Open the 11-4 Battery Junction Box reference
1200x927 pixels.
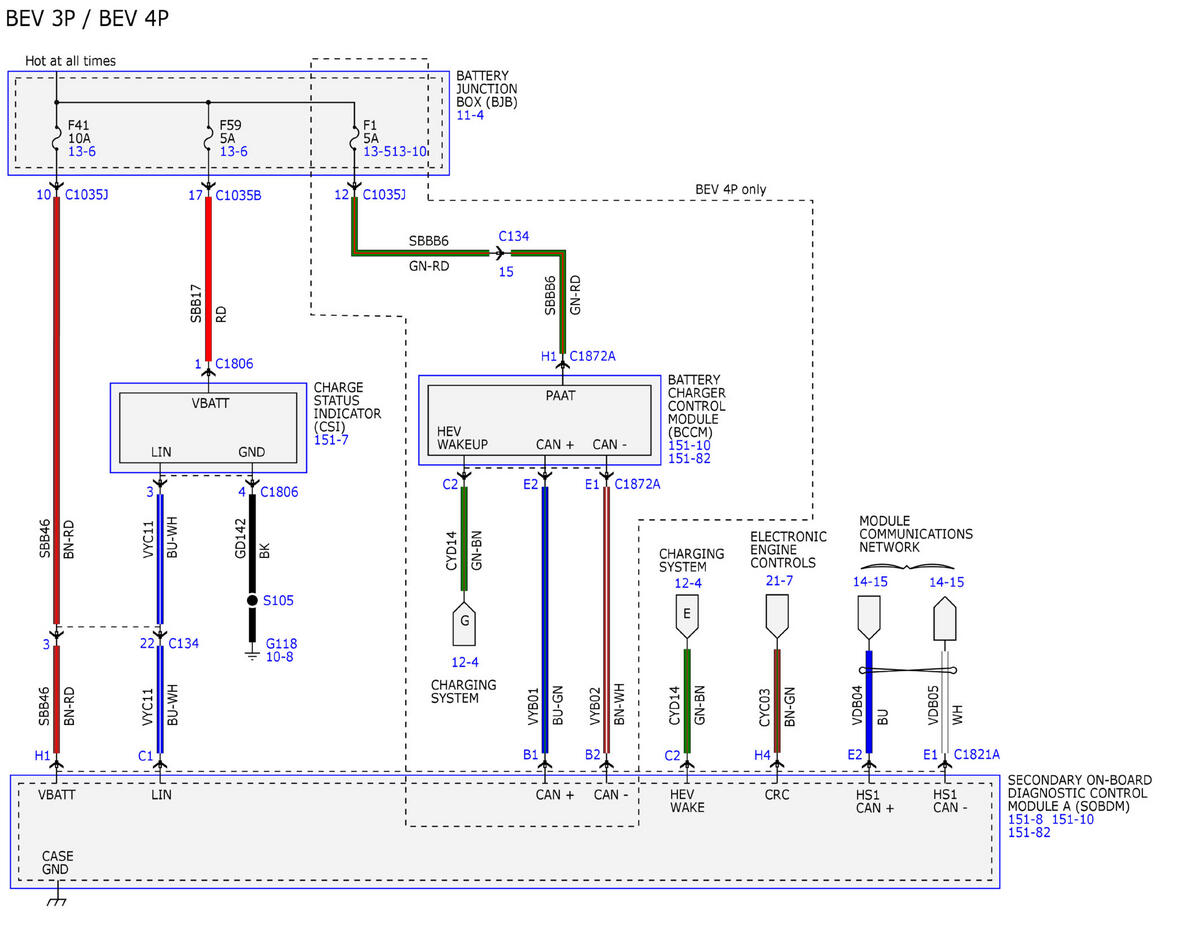click(x=470, y=116)
